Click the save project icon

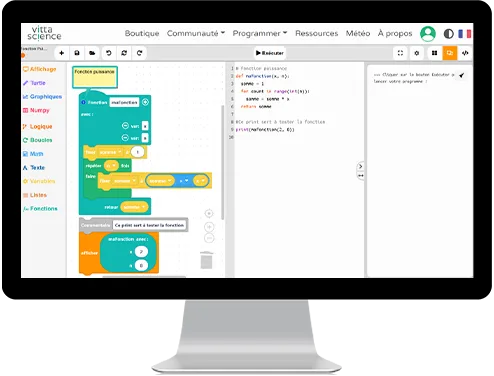[x=77, y=53]
